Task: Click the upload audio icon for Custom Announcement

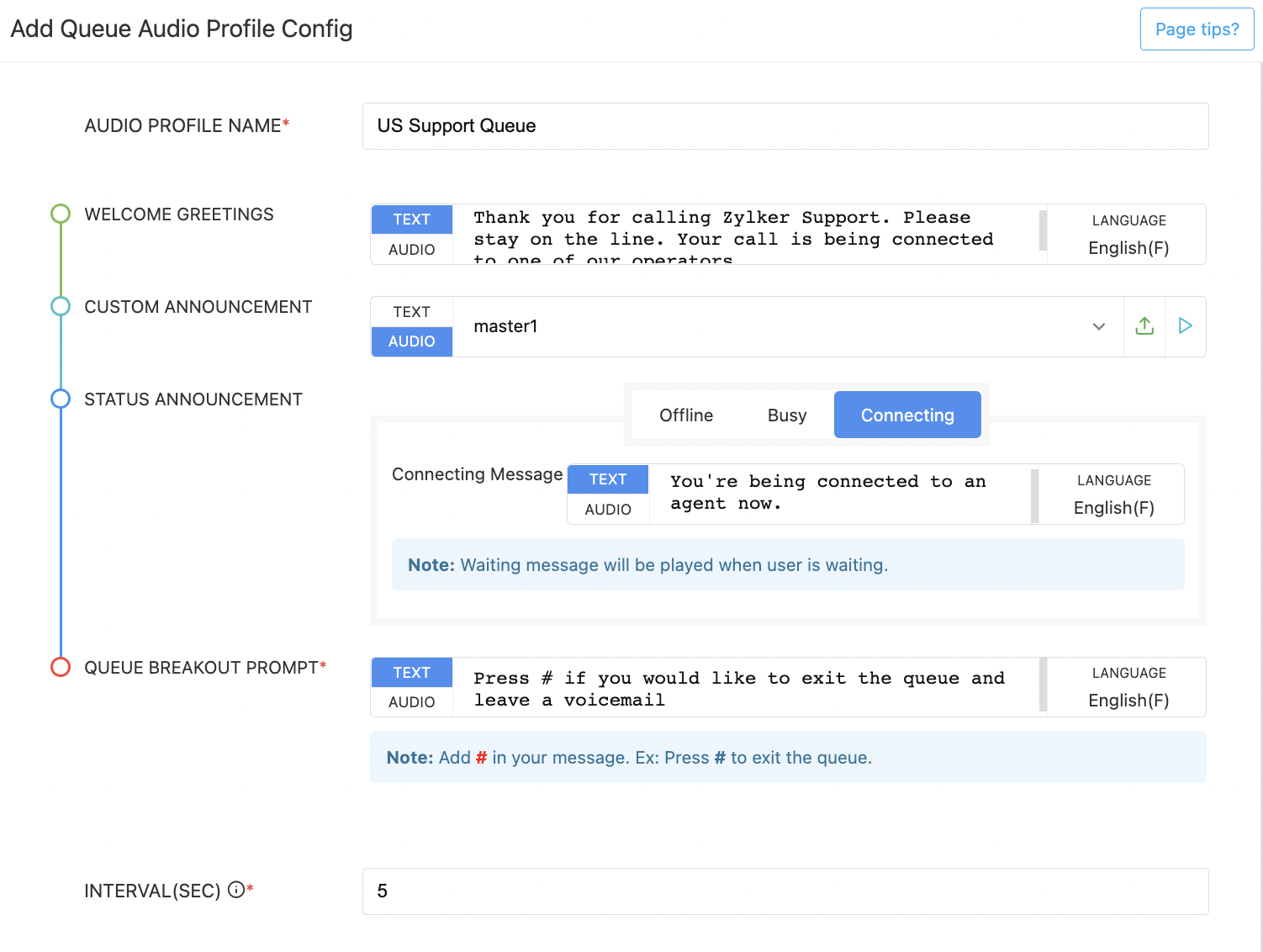Action: 1144,326
